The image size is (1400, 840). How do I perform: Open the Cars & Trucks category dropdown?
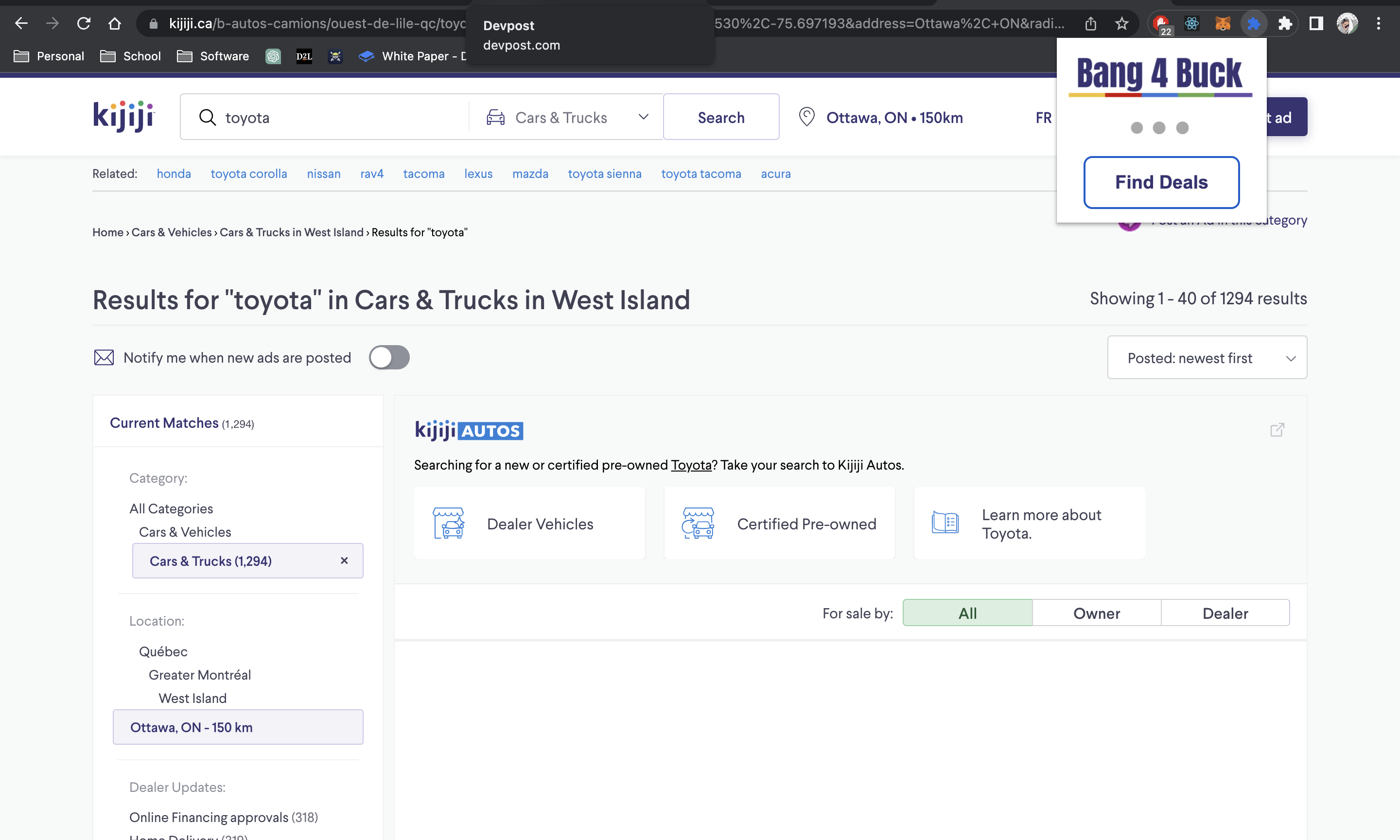[x=567, y=117]
